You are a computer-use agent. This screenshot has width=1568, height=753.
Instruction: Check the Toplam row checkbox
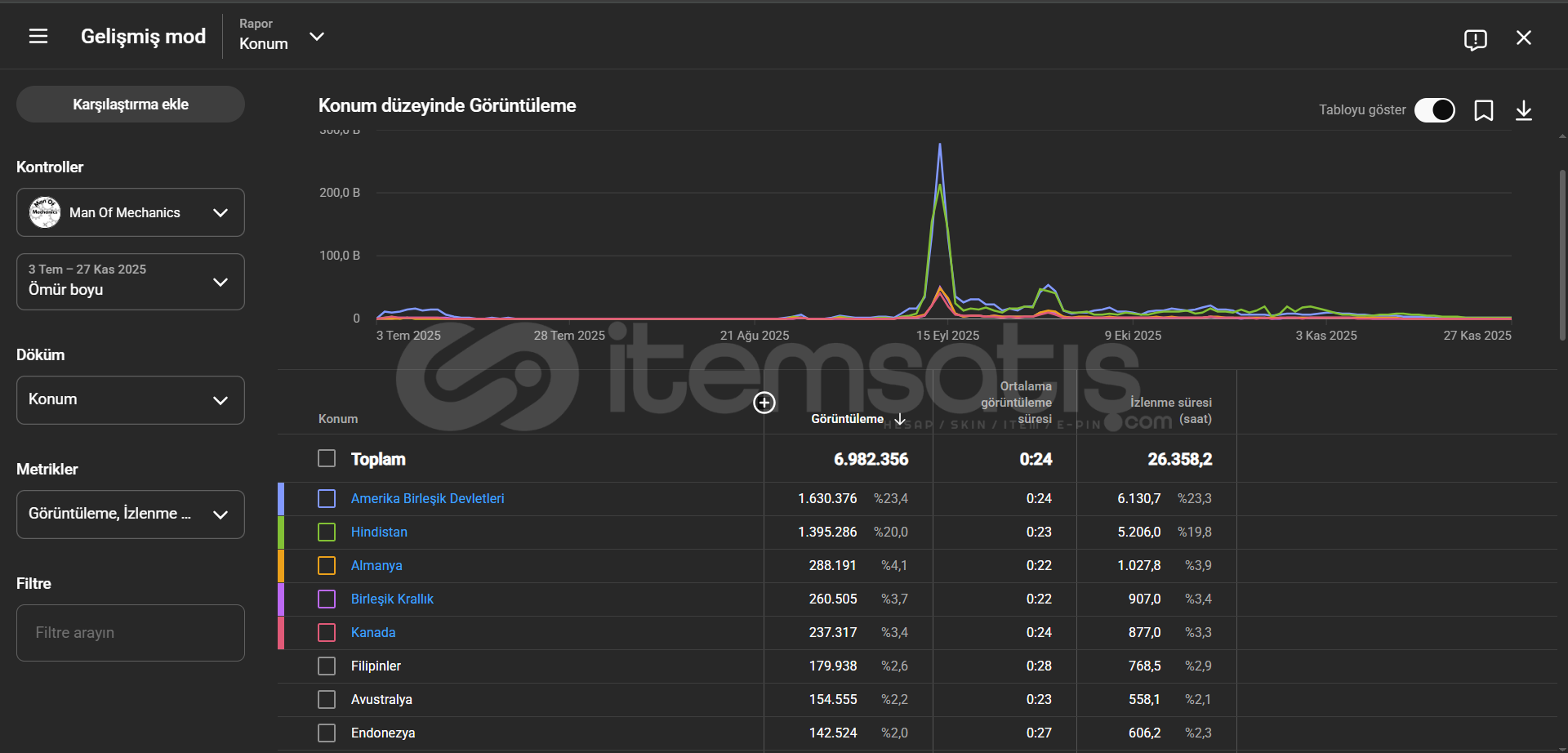pos(327,458)
